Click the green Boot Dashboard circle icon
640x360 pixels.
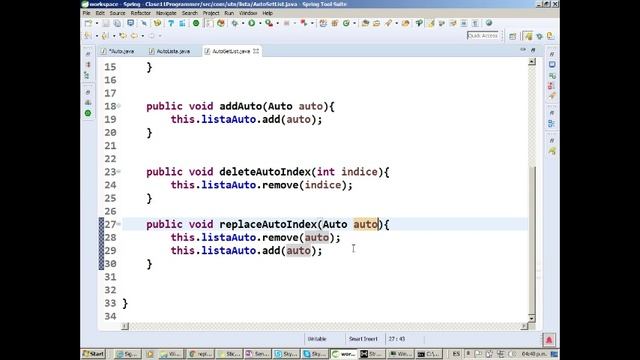coord(196,23)
